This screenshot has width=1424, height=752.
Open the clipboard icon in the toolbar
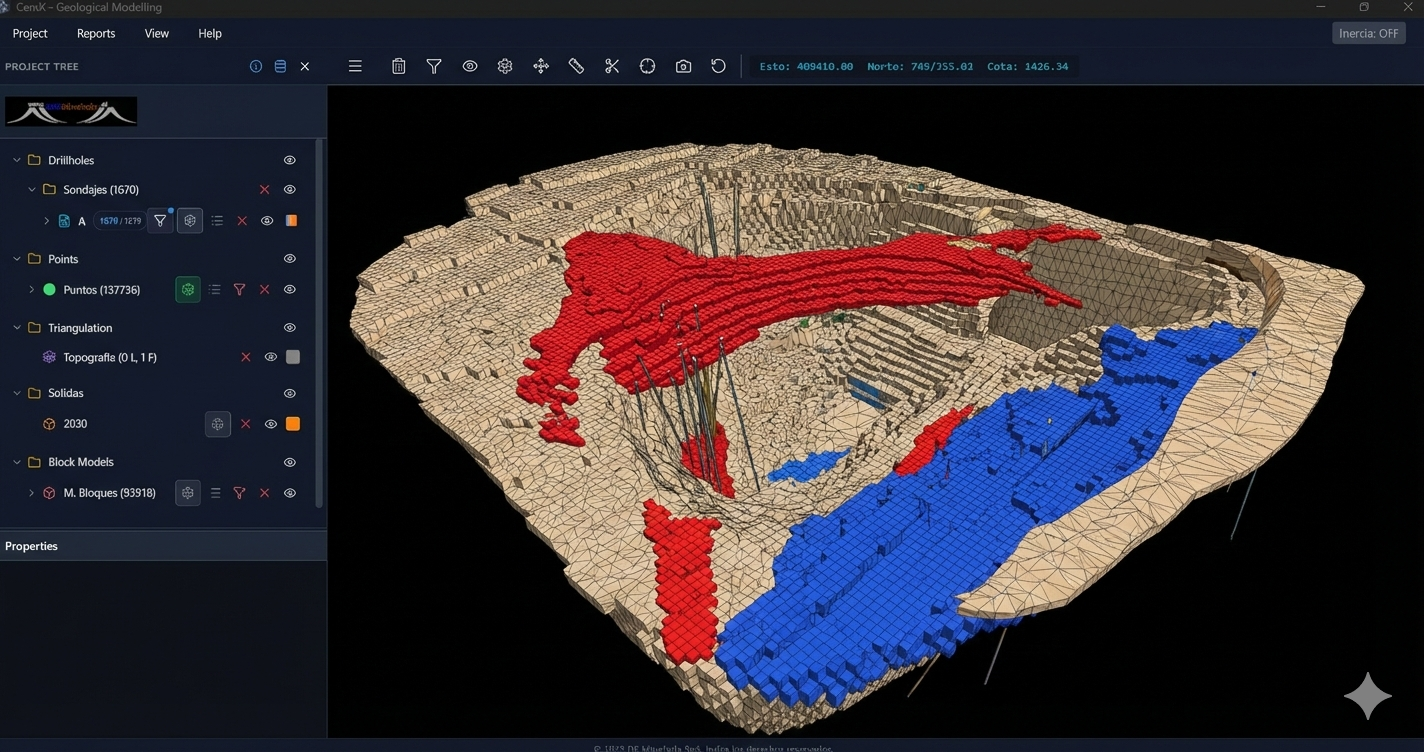pos(399,66)
